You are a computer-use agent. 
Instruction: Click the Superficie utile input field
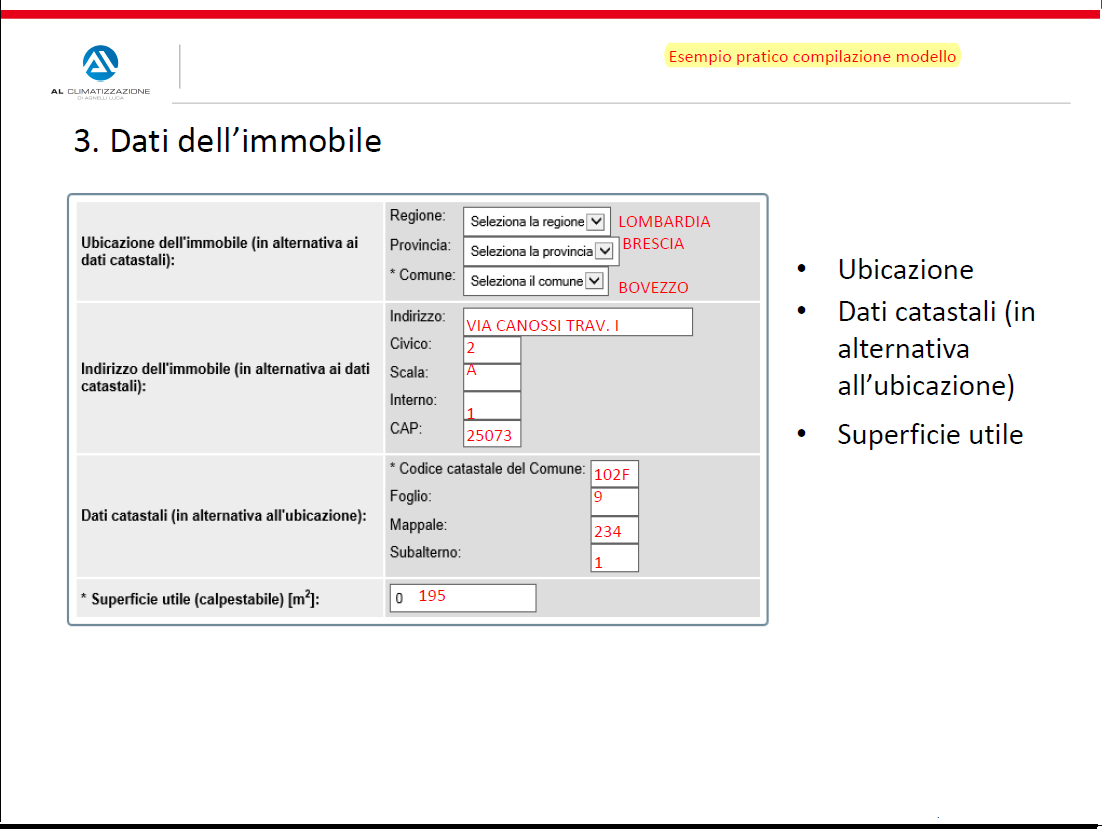(463, 598)
